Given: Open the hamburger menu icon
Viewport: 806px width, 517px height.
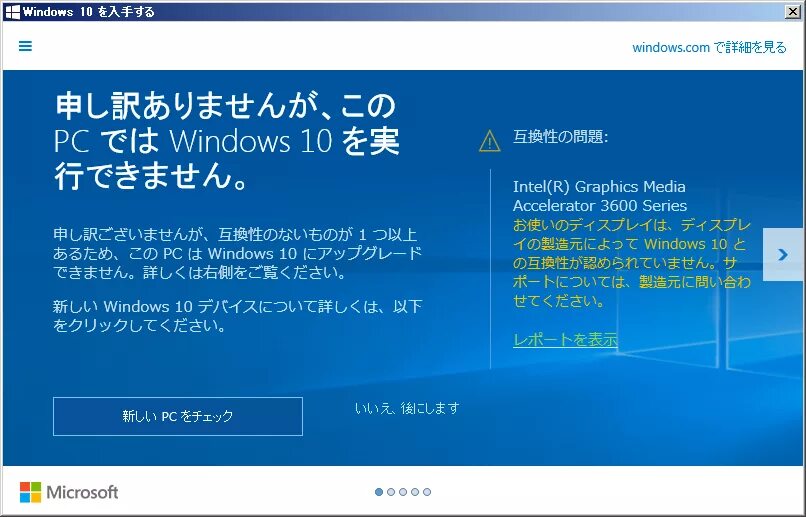Looking at the screenshot, I should point(25,46).
